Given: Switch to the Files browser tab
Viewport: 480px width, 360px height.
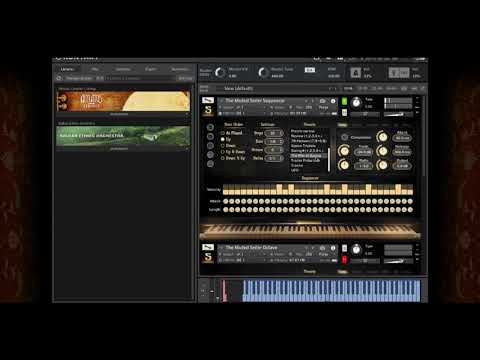Looking at the screenshot, I should [x=95, y=69].
